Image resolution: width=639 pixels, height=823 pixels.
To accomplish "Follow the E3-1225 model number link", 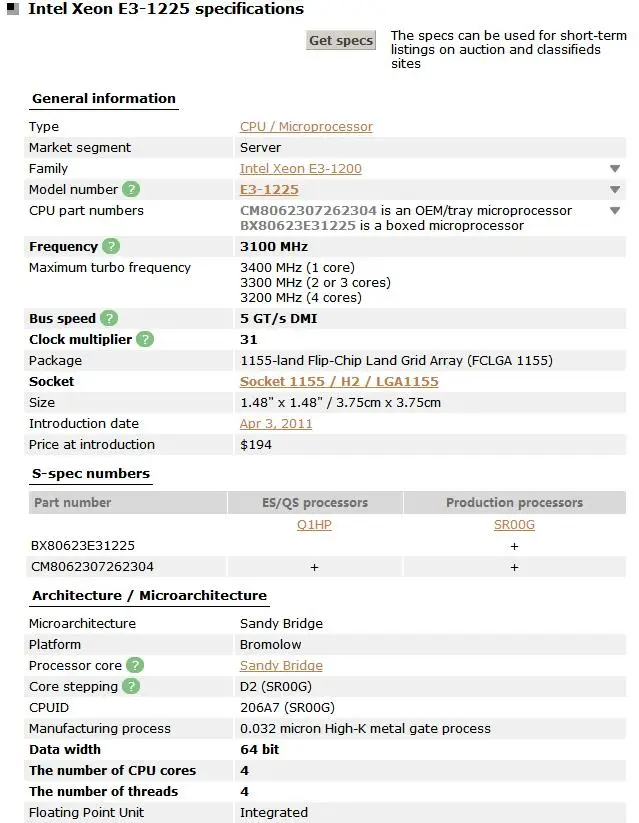I will pyautogui.click(x=269, y=189).
